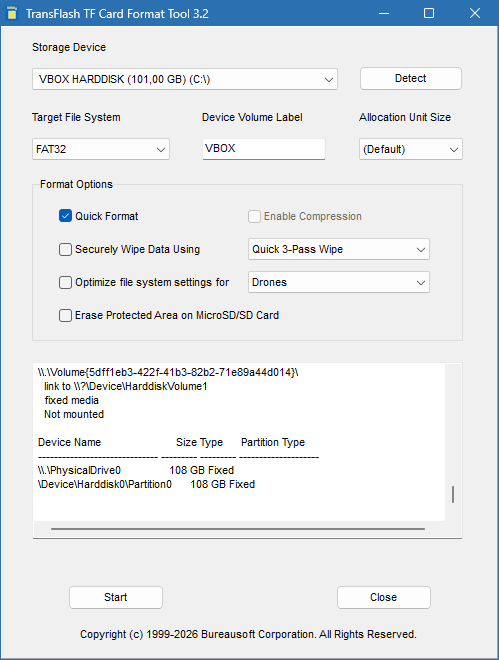Click the \\.\PhysicalDrive0 row in log
The width and height of the screenshot is (499, 660).
click(135, 470)
